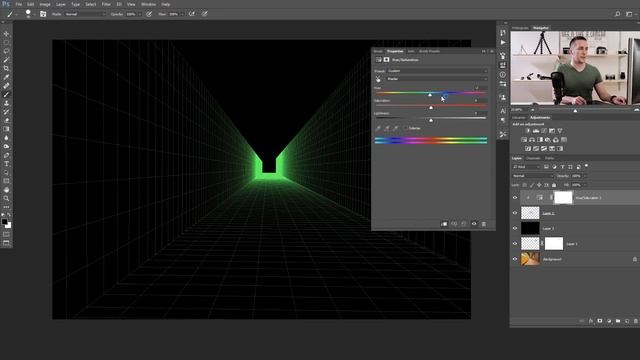Add Photo Filter adjustment icon
Viewport: 640px width, 360px height.
(548, 140)
